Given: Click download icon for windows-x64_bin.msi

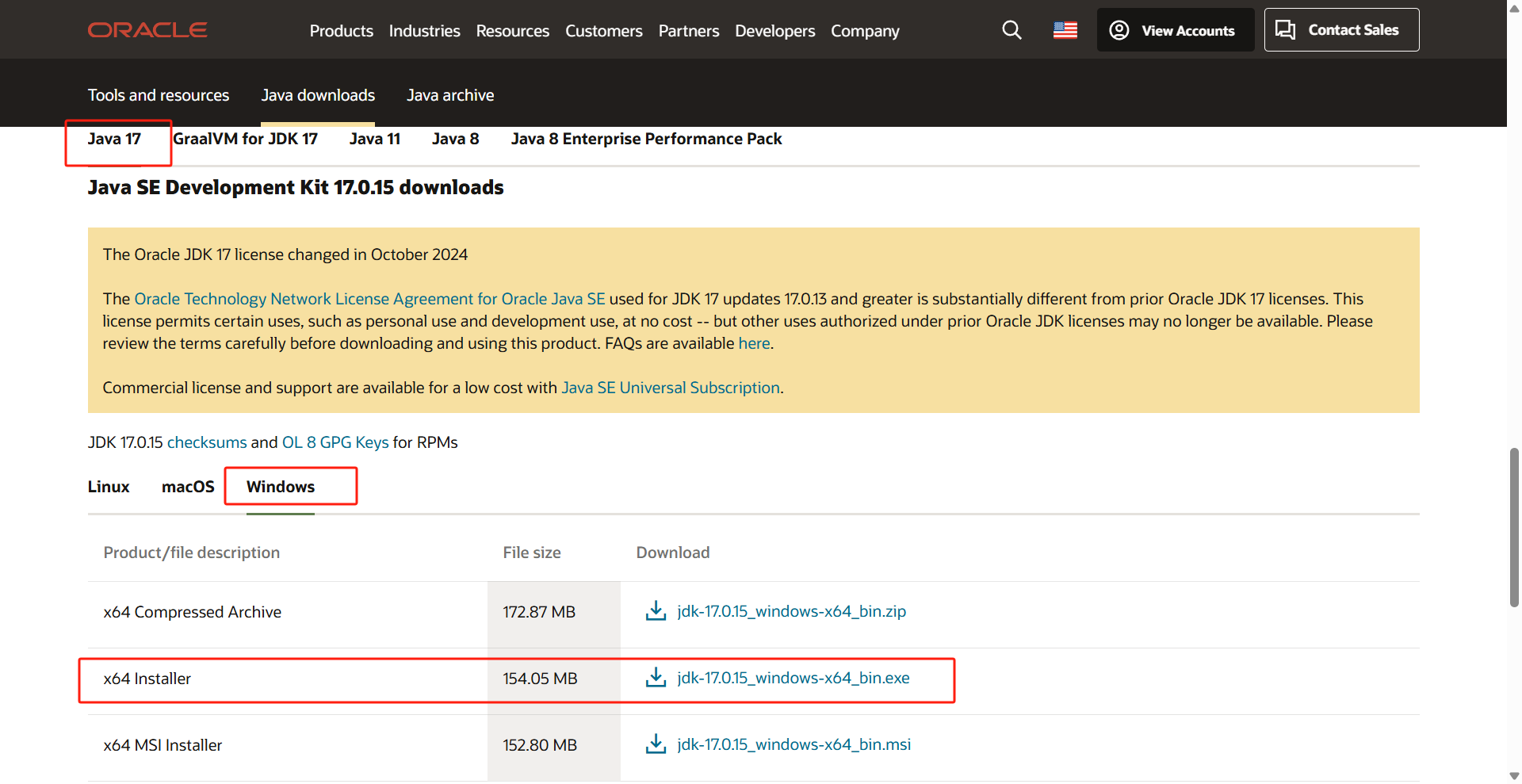Looking at the screenshot, I should coord(656,744).
